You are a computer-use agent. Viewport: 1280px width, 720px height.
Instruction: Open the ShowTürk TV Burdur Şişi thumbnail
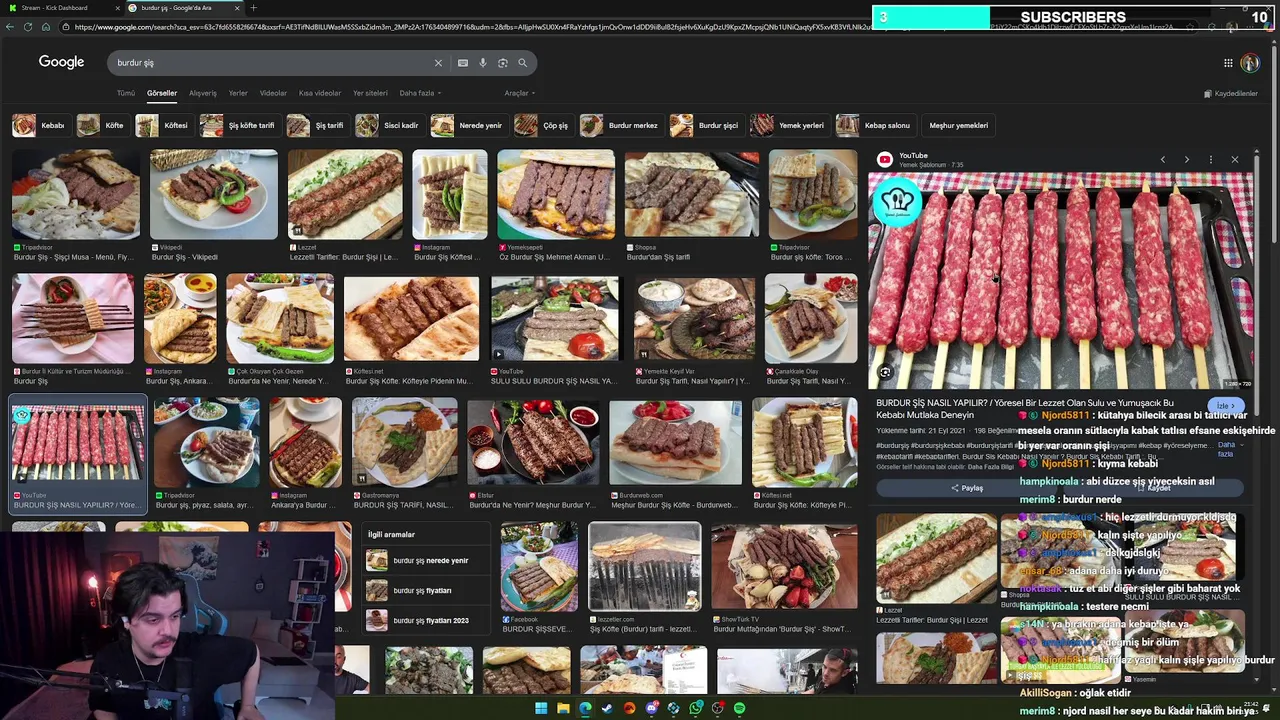pos(784,566)
